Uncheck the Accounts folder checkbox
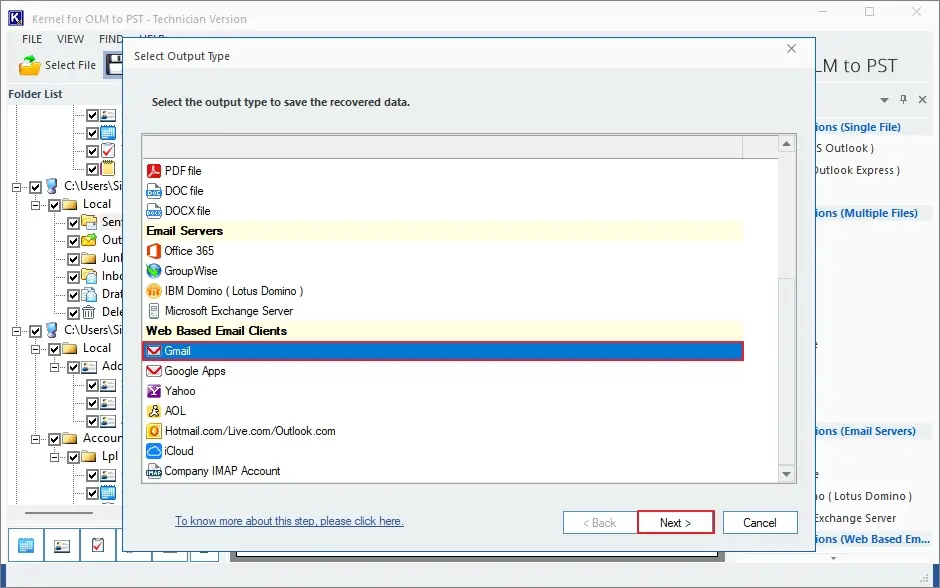Image resolution: width=940 pixels, height=588 pixels. click(55, 439)
